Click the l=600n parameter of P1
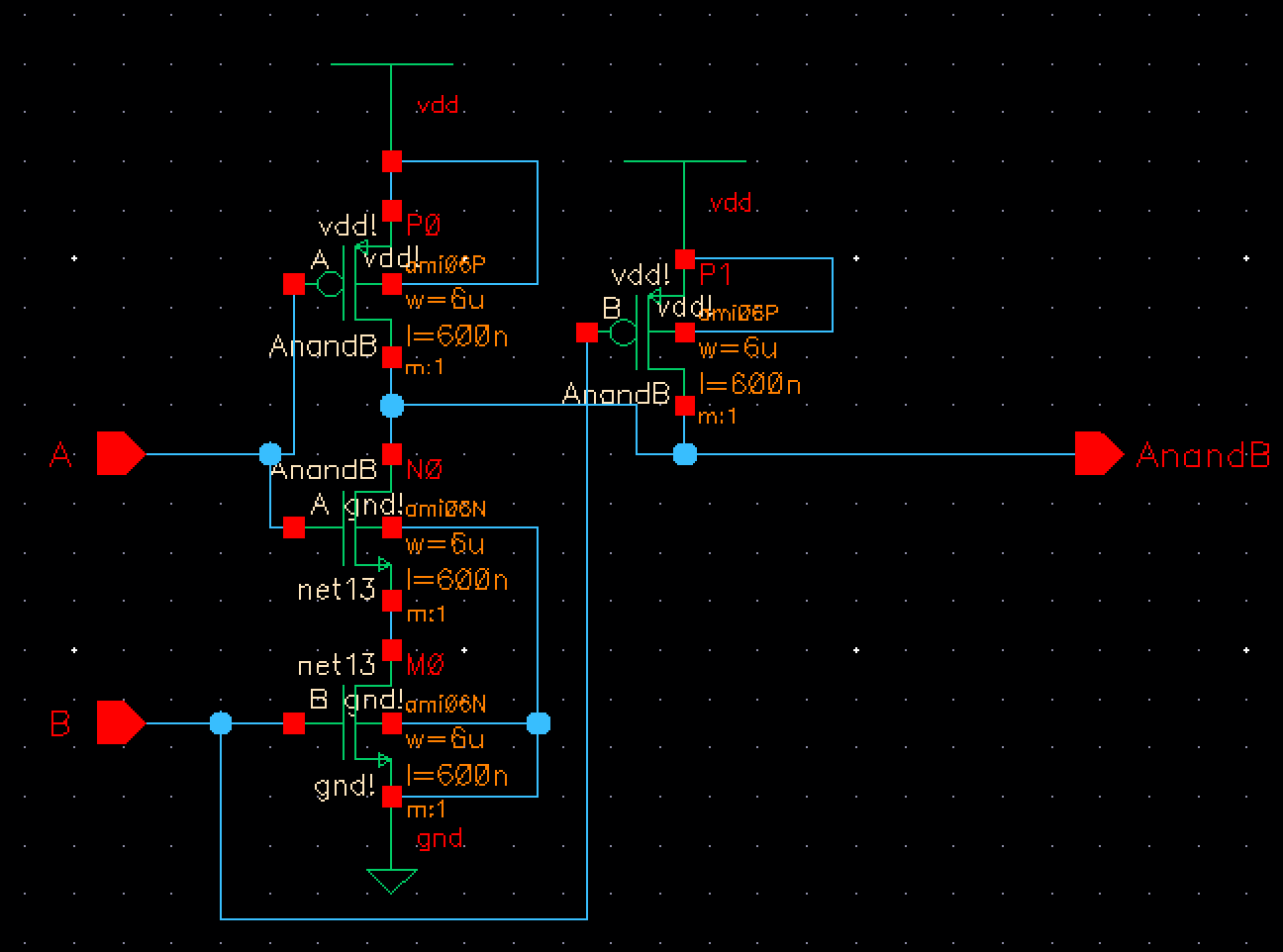The image size is (1283, 952). point(749,384)
